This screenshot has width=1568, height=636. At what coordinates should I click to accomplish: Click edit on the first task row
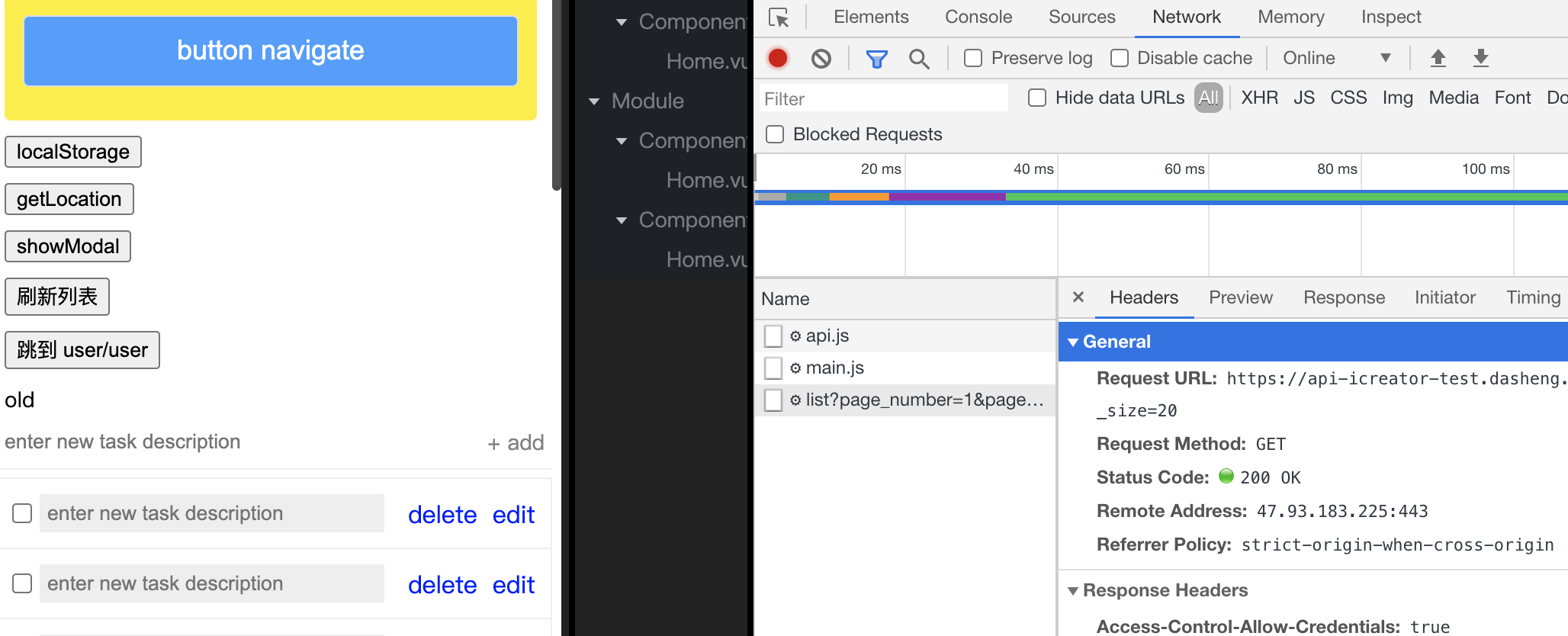point(513,515)
